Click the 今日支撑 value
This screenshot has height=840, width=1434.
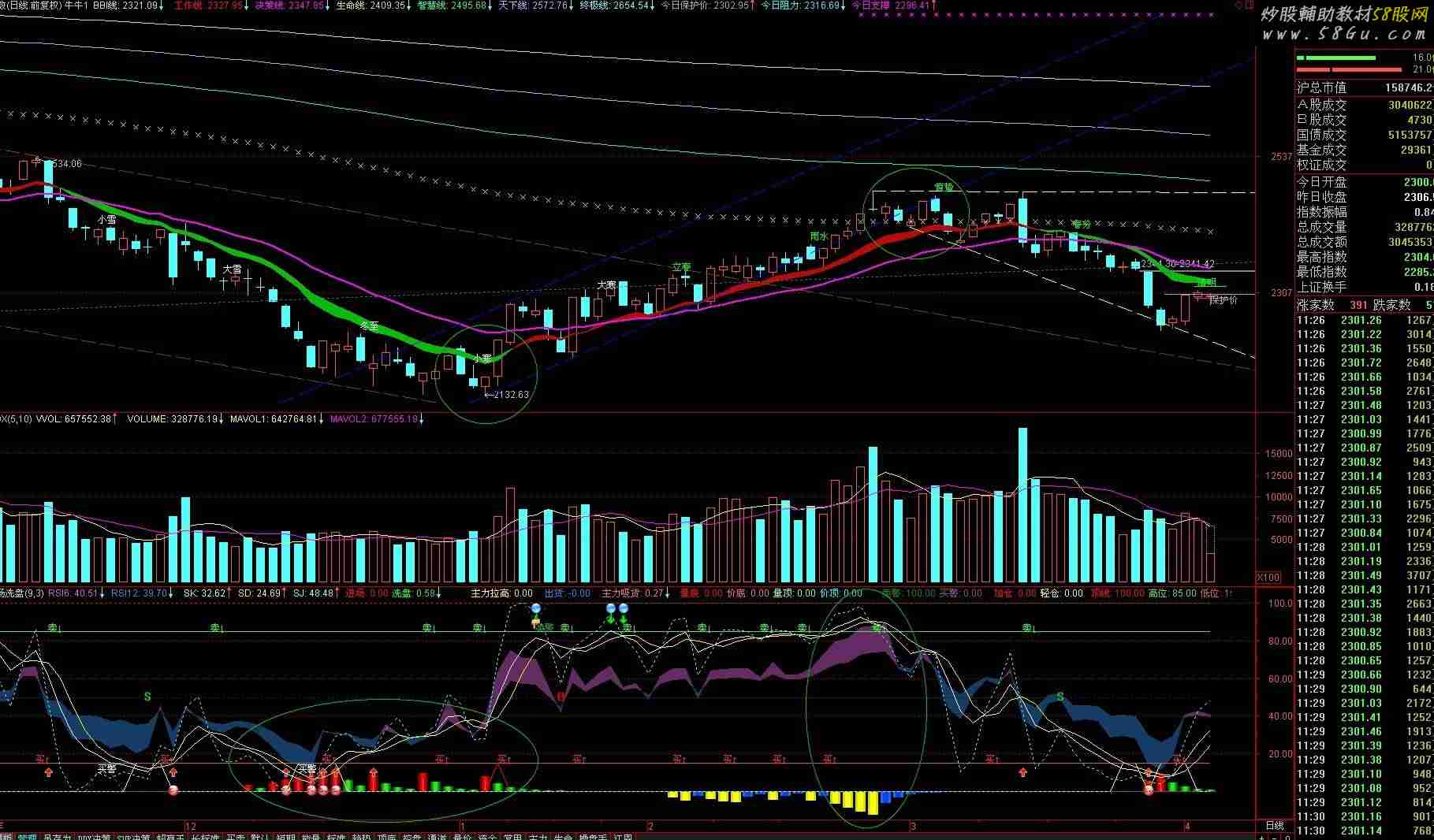(x=894, y=6)
